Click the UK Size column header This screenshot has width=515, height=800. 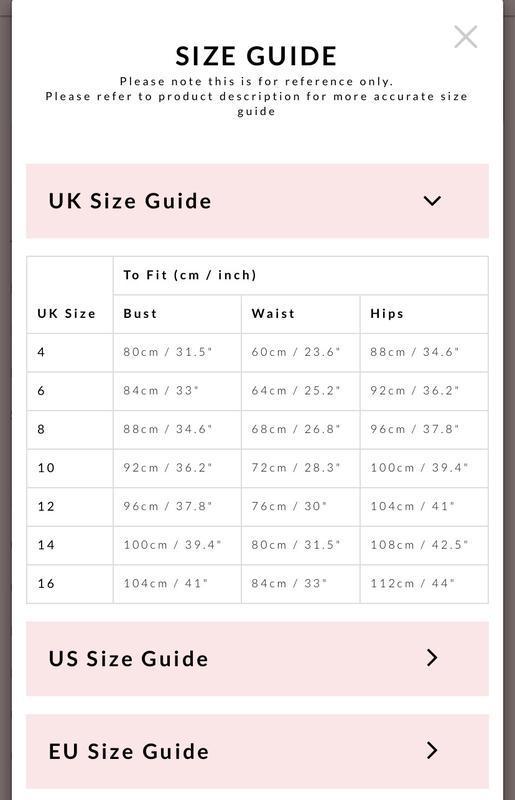click(x=66, y=314)
